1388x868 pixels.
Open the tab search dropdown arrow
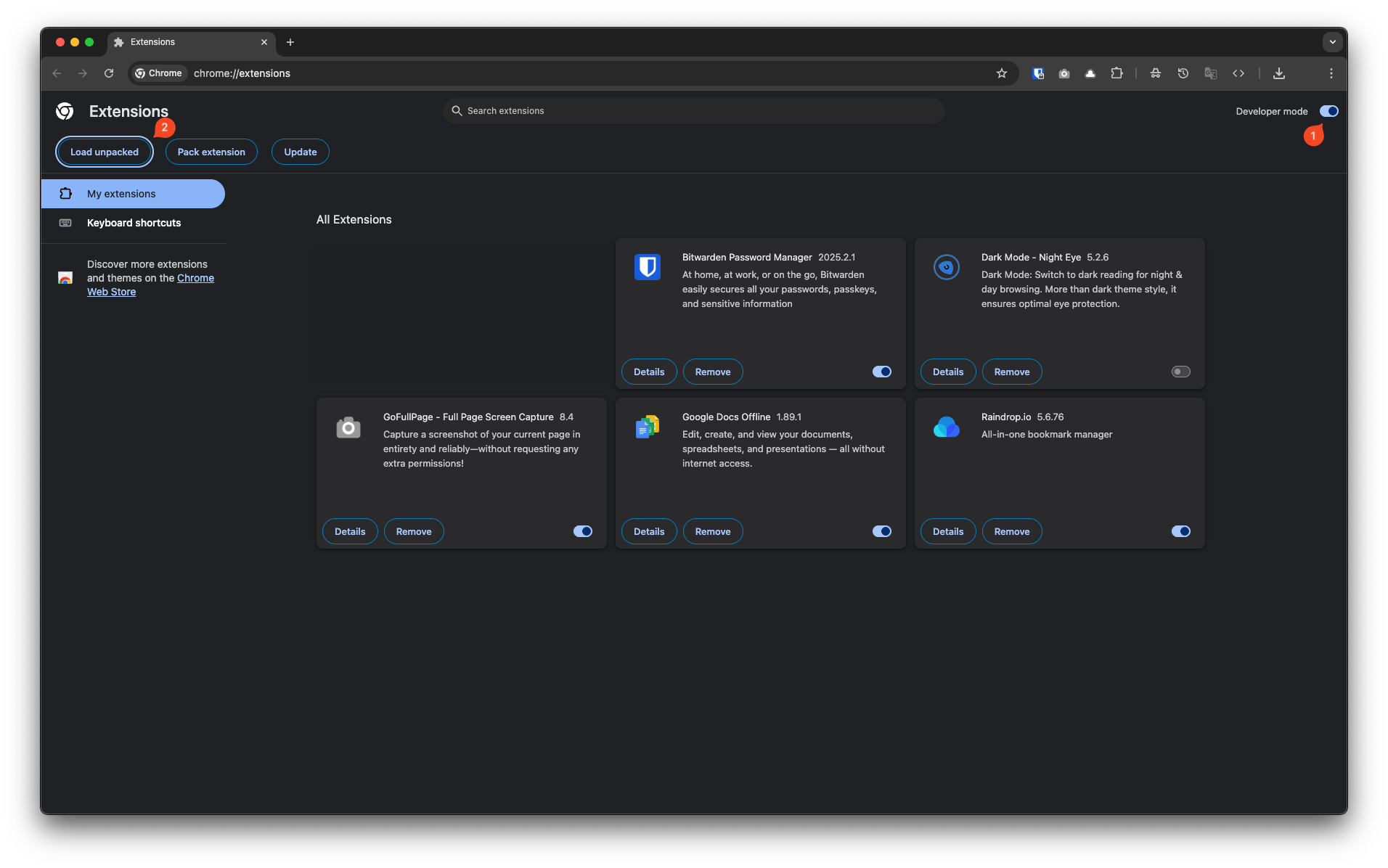pyautogui.click(x=1333, y=42)
